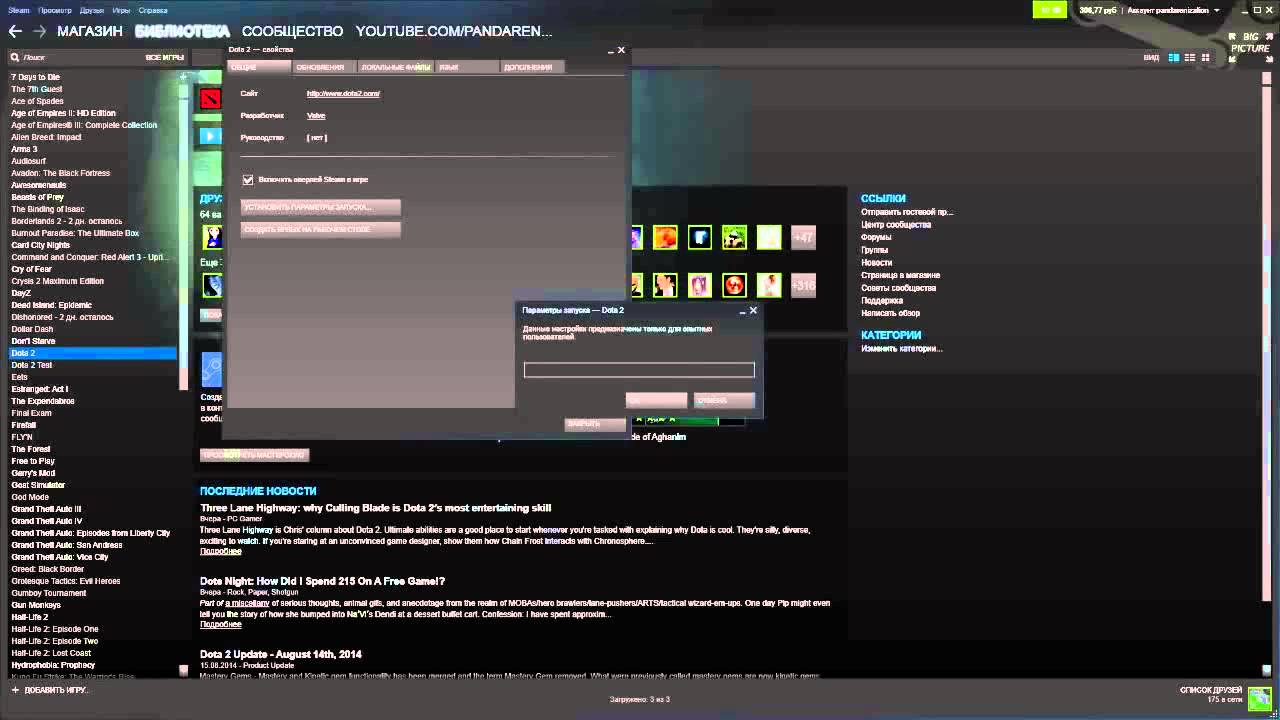
Task: Open the Справка menu
Action: [153, 10]
